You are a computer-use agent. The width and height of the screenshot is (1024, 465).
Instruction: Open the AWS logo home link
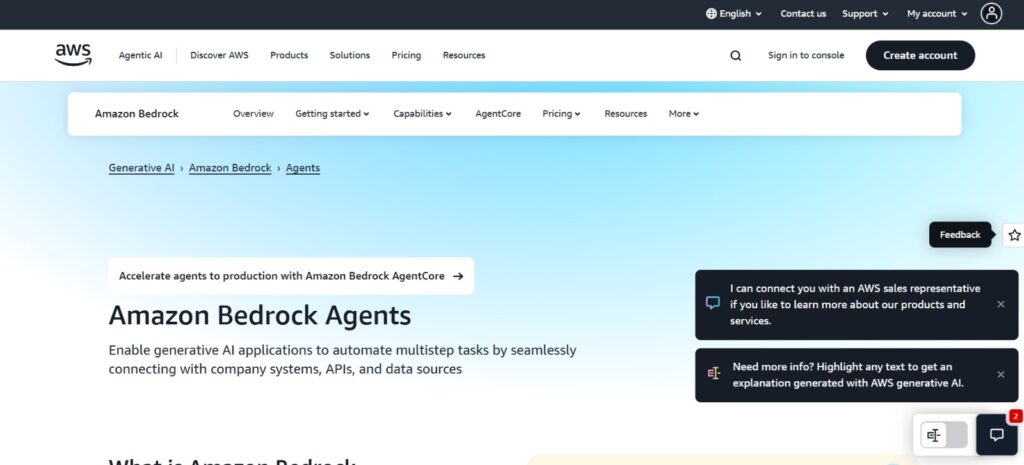click(73, 55)
